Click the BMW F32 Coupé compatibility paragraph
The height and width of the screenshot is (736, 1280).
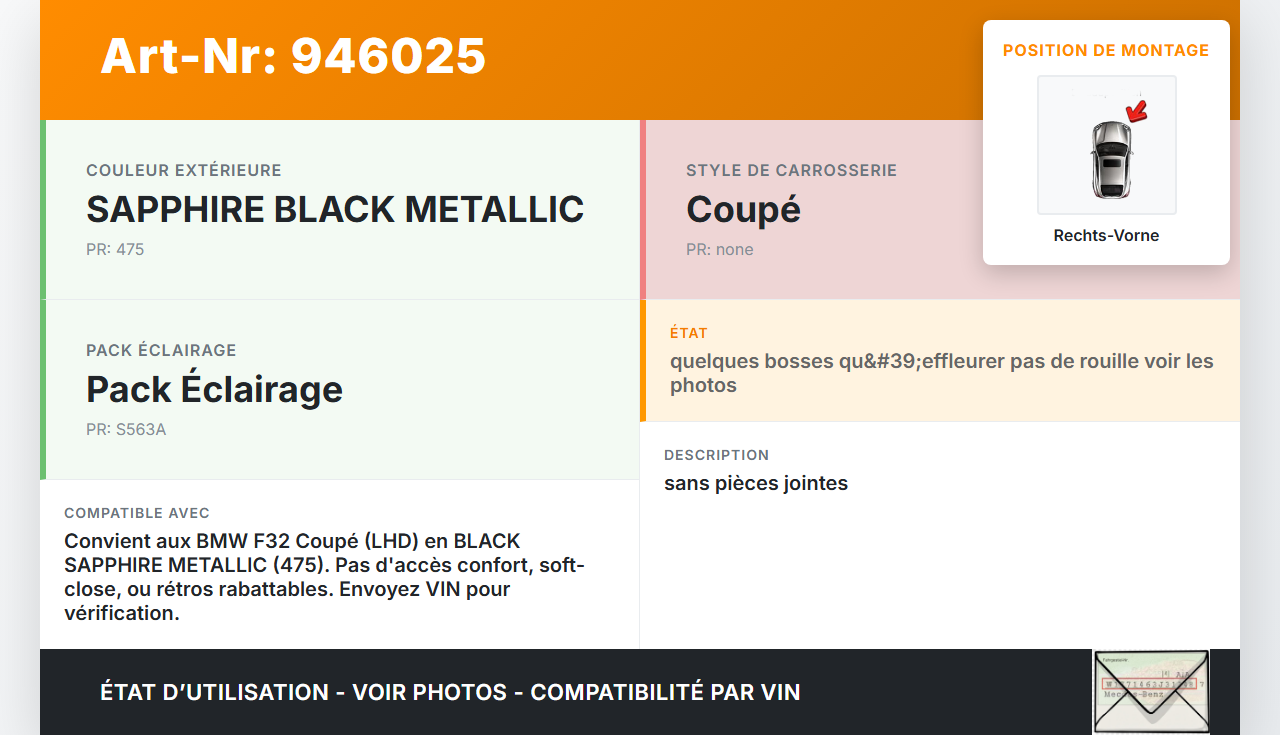click(x=324, y=577)
